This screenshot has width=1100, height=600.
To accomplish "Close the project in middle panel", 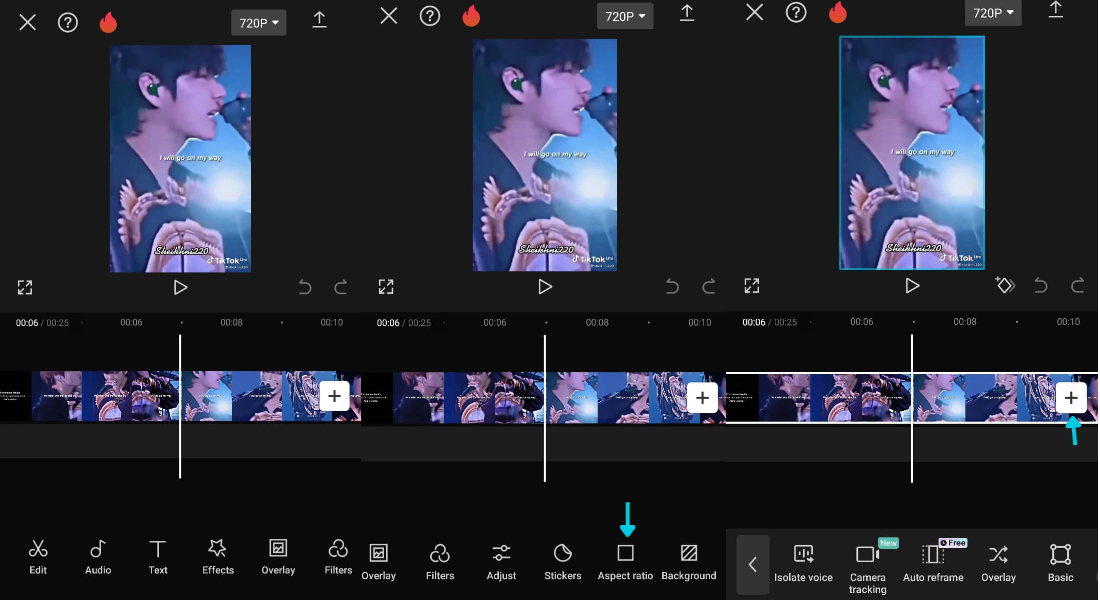I will 389,15.
